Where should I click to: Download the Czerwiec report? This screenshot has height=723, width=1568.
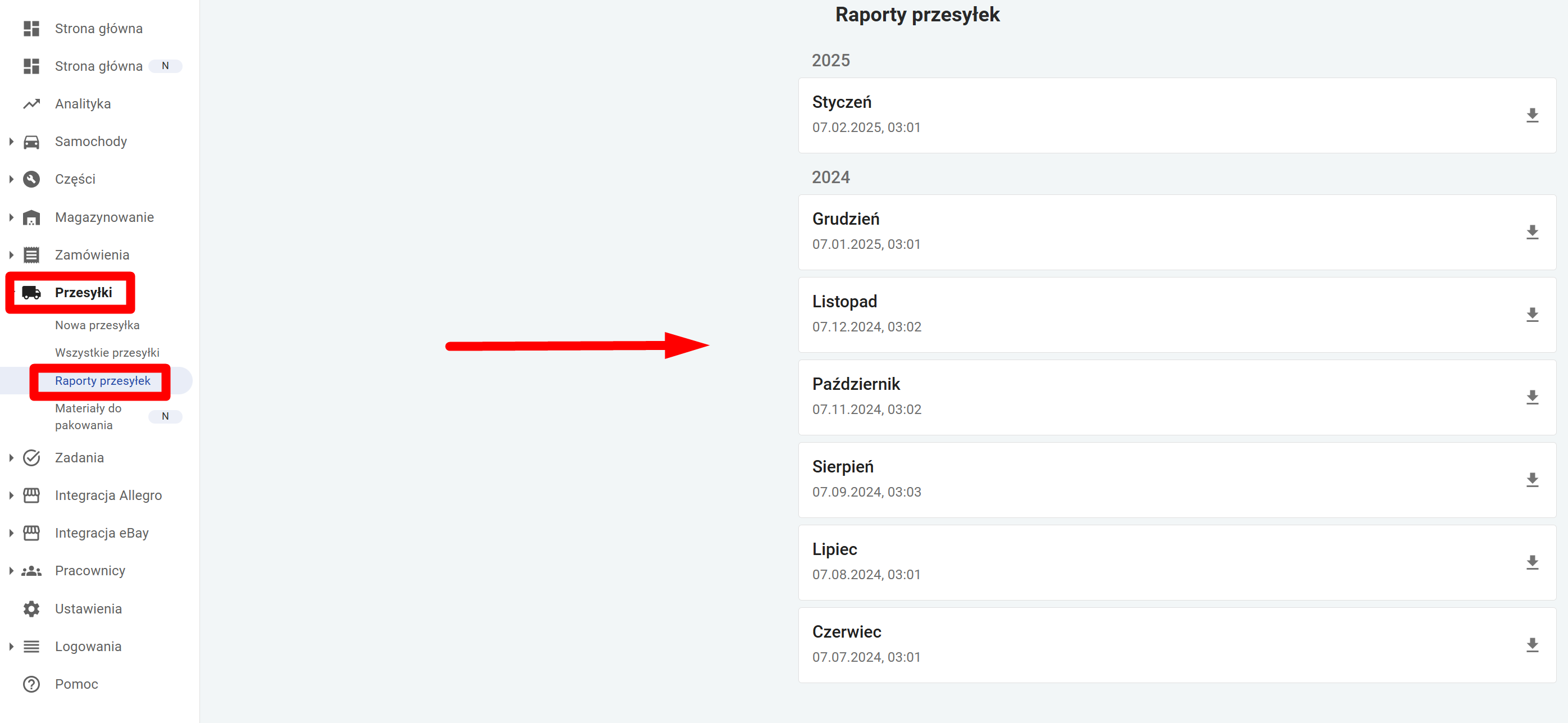(1531, 645)
